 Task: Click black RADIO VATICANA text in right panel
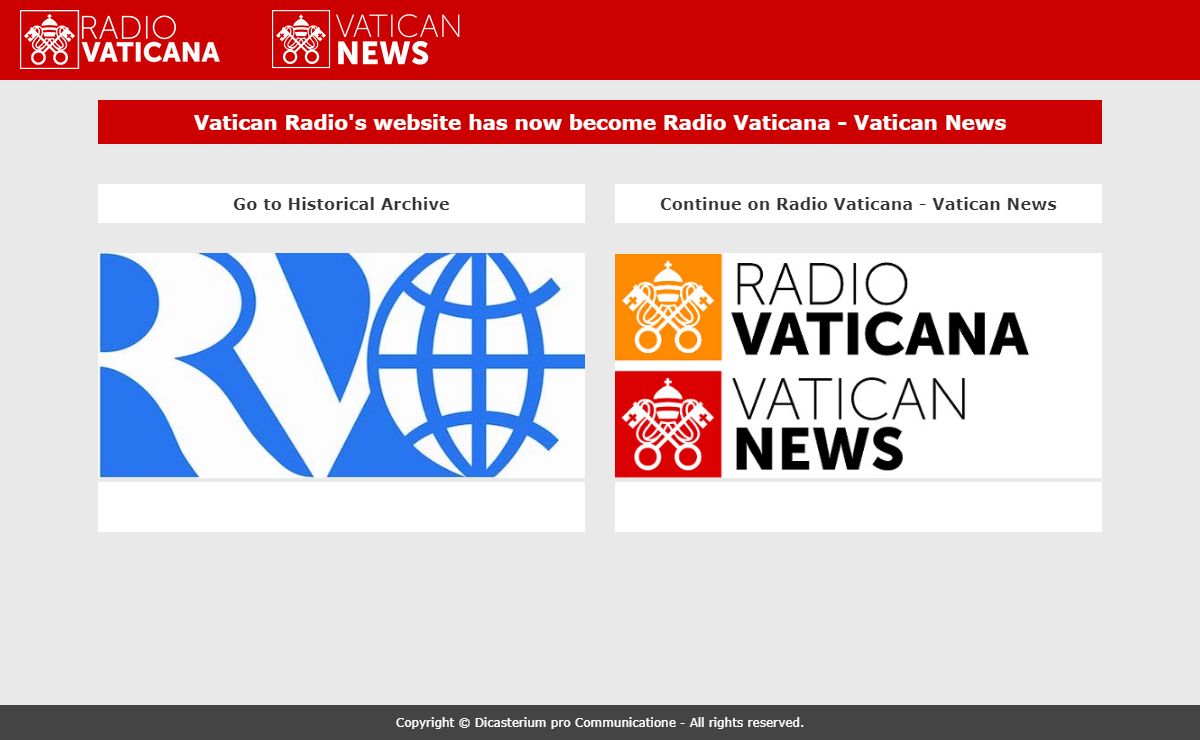880,310
